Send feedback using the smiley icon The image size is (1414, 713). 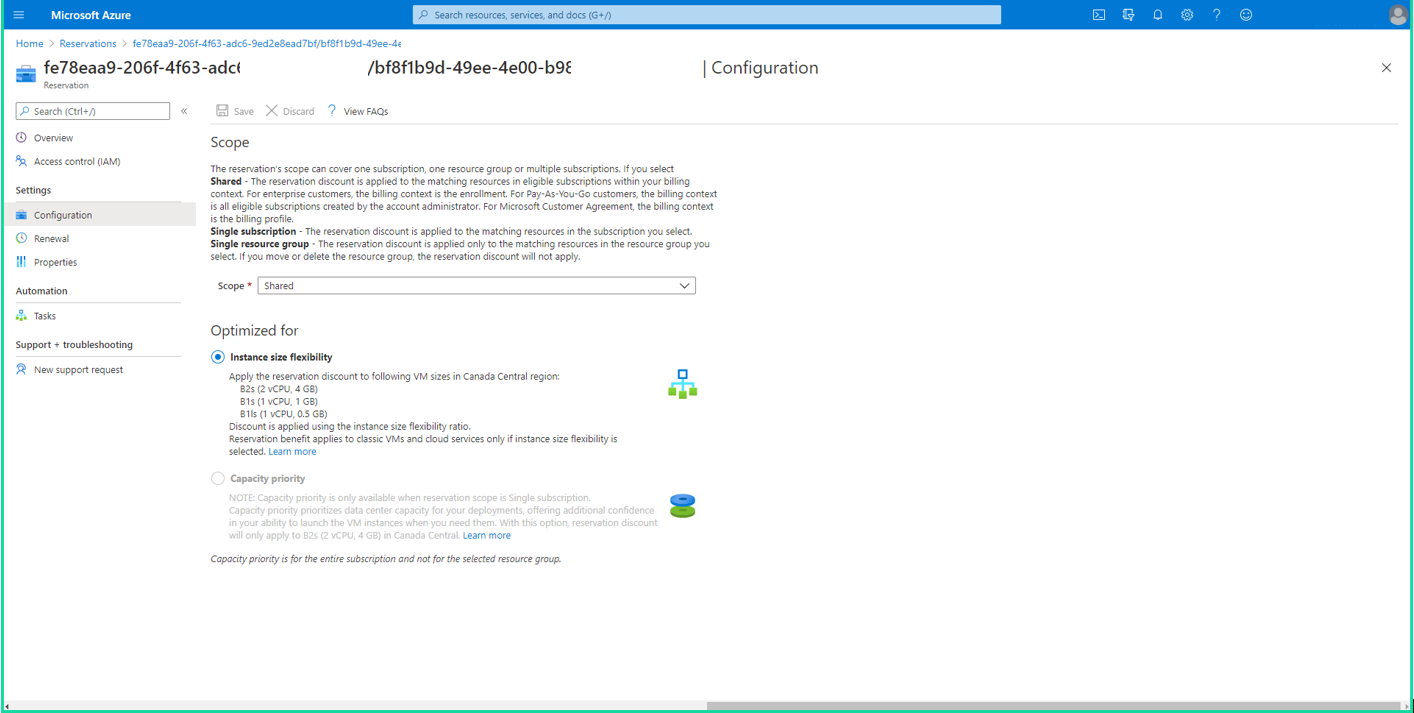[1246, 15]
